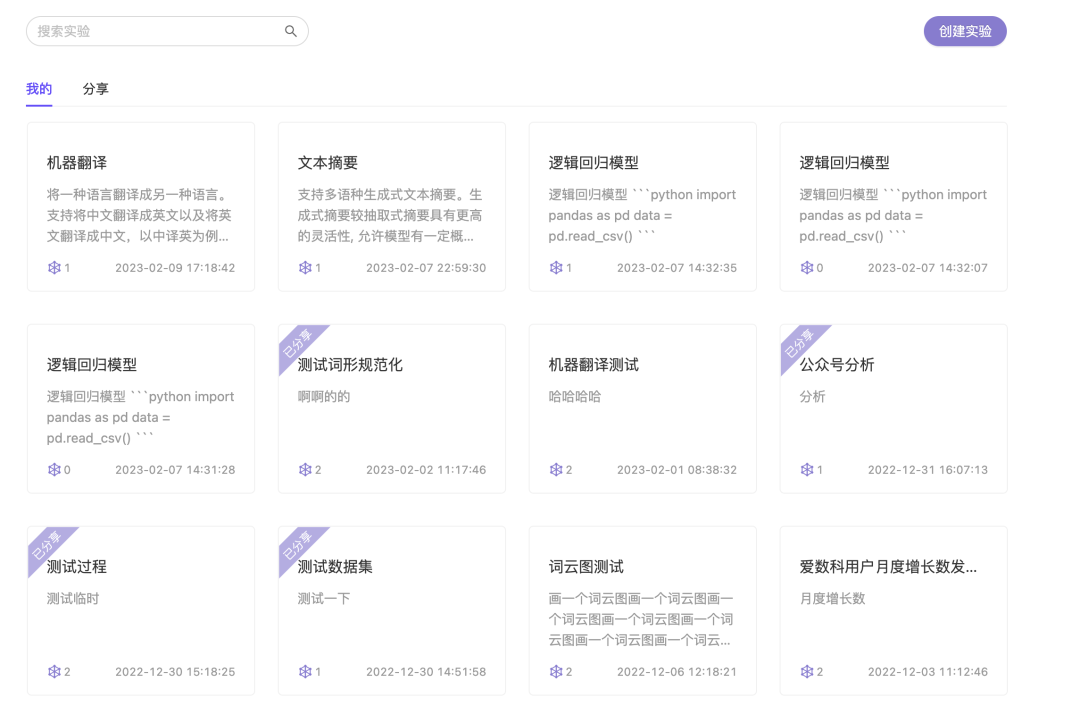Screen dimensions: 1080x706
Task: Click the model icon dated 2023-02-09 17:18:42
Action: 54,267
